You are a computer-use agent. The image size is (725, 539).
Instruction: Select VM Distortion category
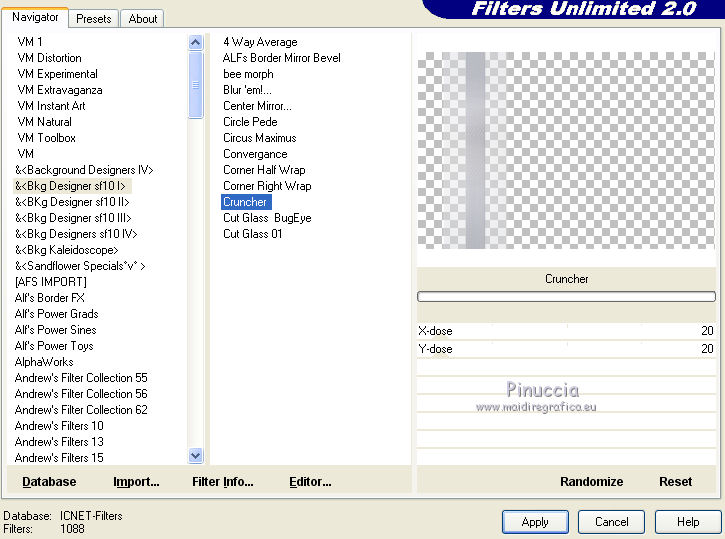(x=49, y=58)
